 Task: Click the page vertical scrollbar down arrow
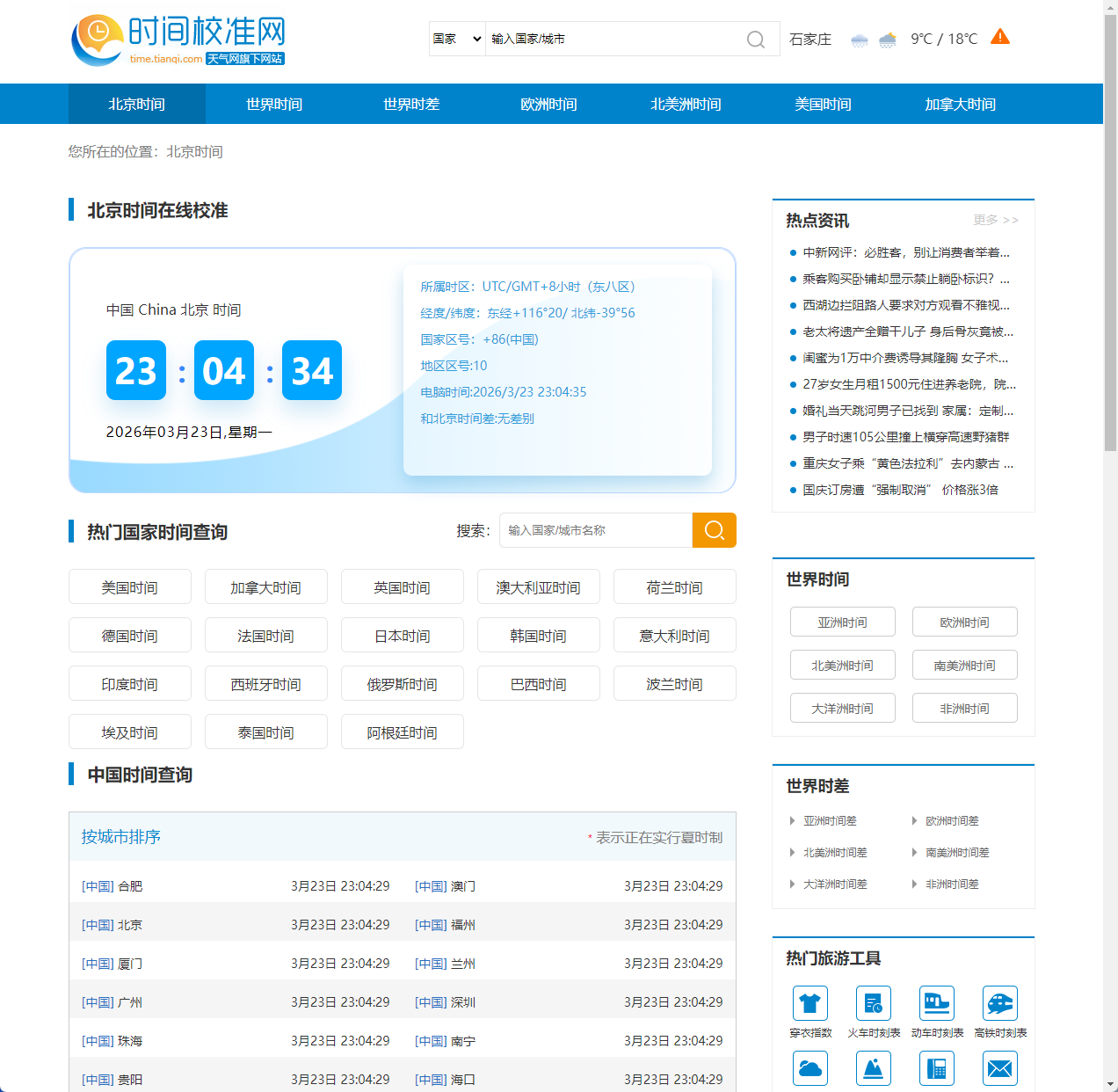point(1110,1084)
